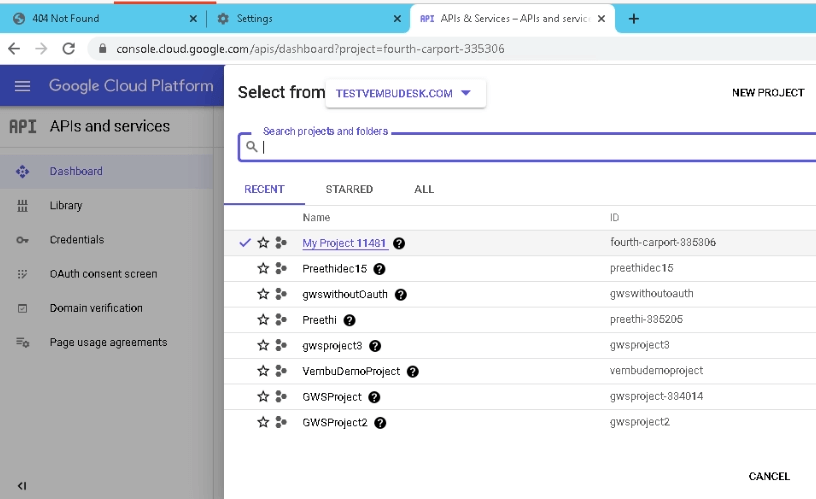This screenshot has height=499, width=816.
Task: Select the gwswithoutOauth project name
Action: [345, 294]
